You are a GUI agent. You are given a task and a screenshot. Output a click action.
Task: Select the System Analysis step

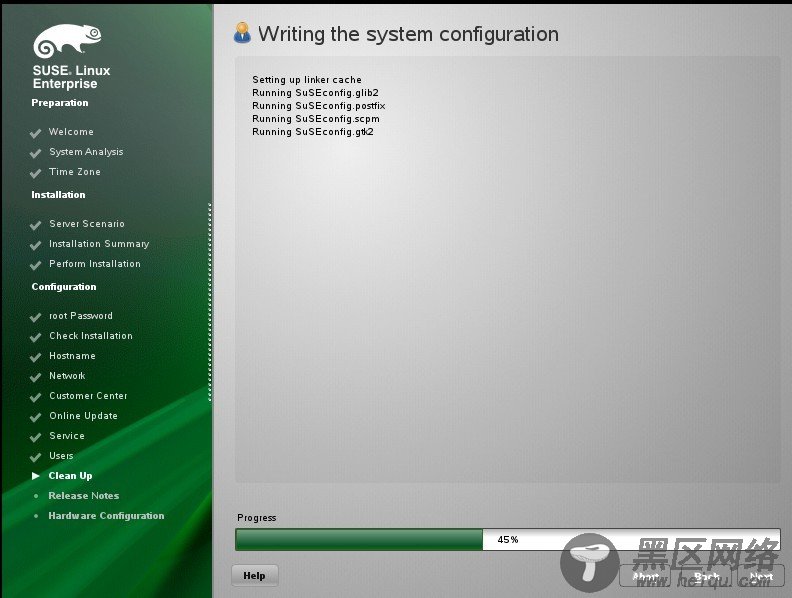[86, 152]
